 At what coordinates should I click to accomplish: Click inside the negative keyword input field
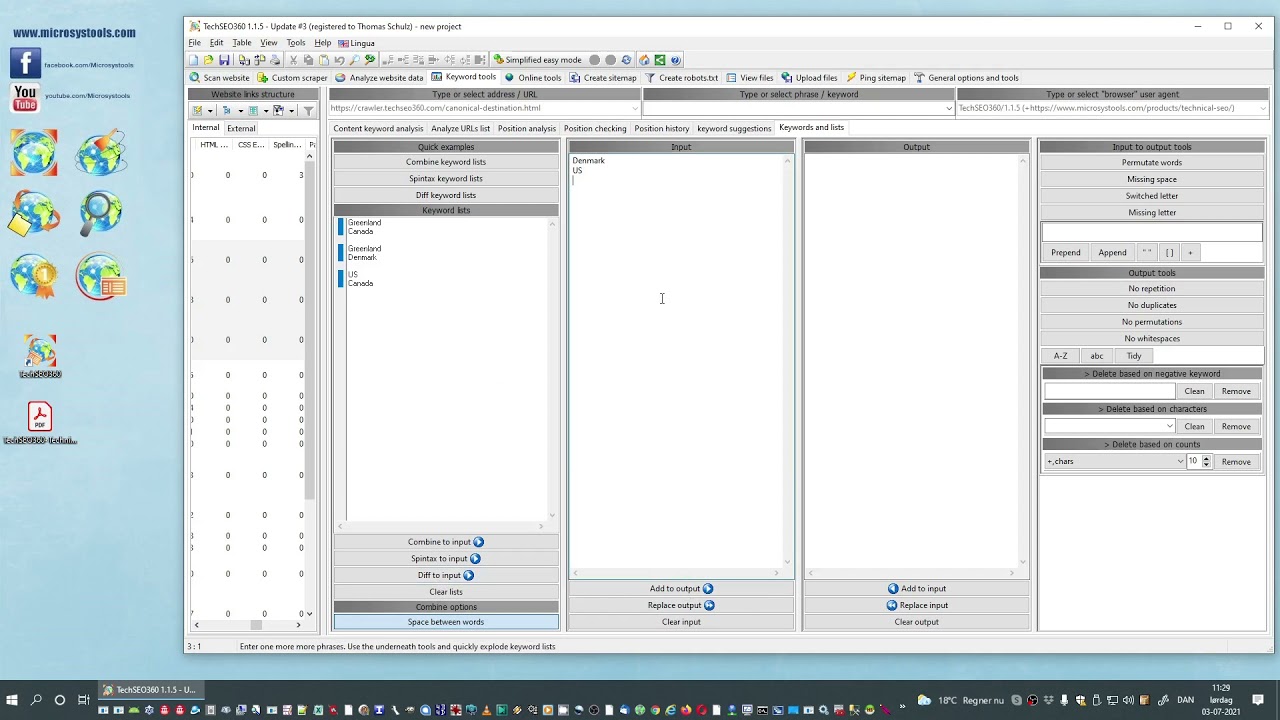tap(1109, 391)
